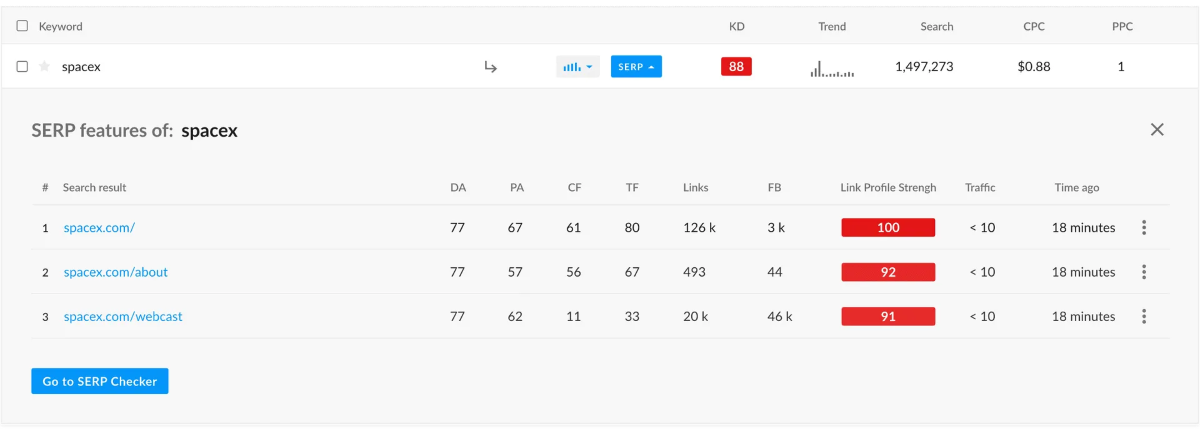This screenshot has height=431, width=1200.
Task: Open the spacex.com/ link
Action: pyautogui.click(x=99, y=228)
